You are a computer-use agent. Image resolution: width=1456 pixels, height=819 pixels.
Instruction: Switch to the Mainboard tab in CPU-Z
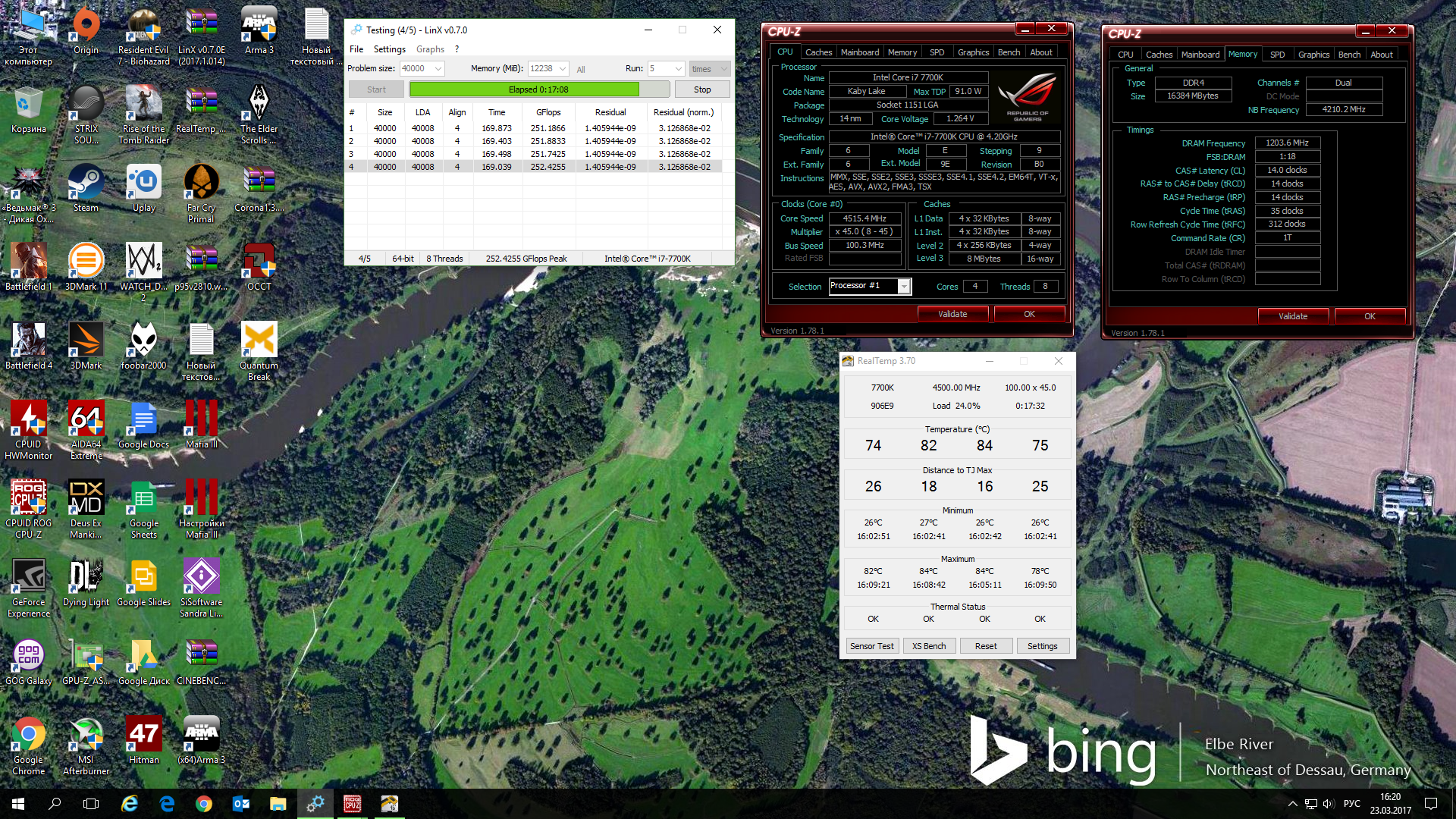[859, 52]
